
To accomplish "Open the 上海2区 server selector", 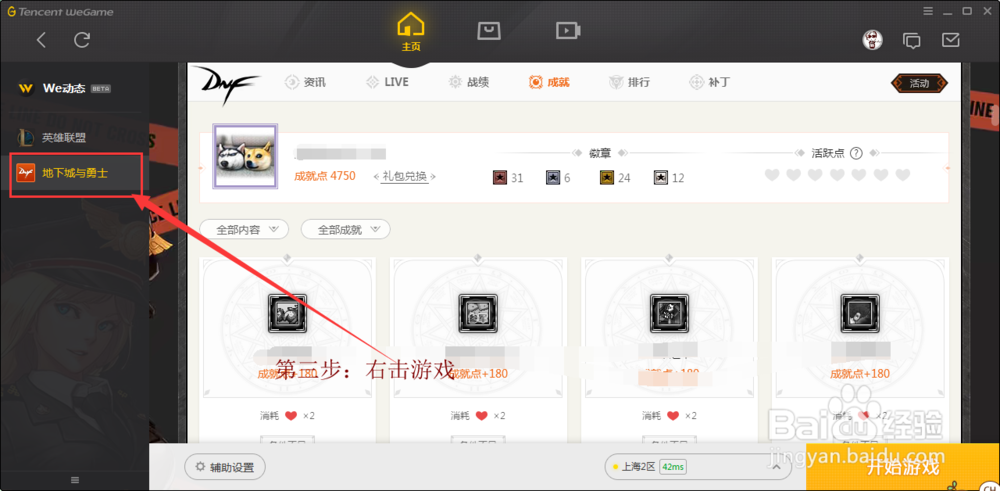I will click(x=698, y=467).
